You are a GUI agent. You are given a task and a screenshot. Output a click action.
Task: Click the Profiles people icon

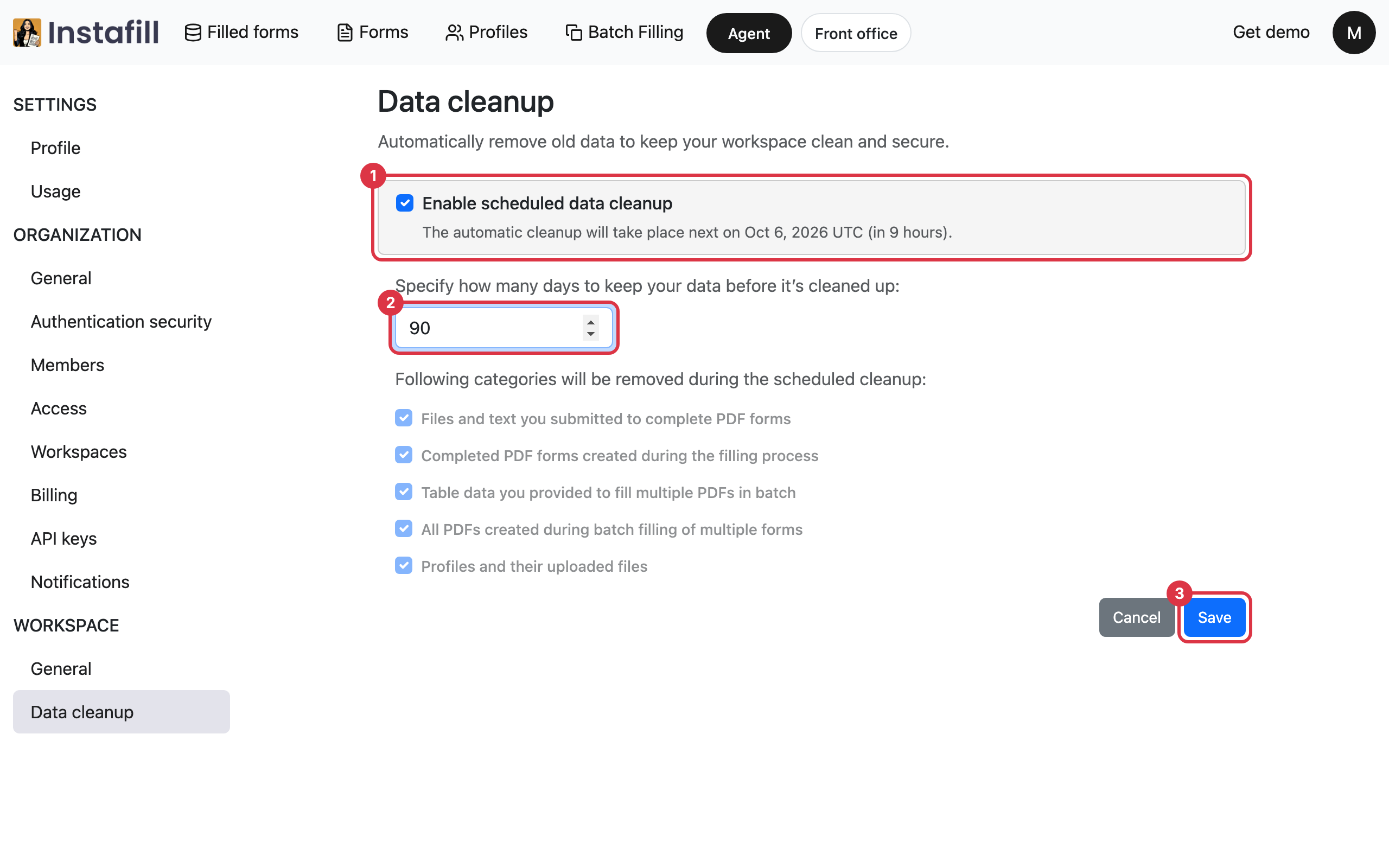pyautogui.click(x=454, y=33)
